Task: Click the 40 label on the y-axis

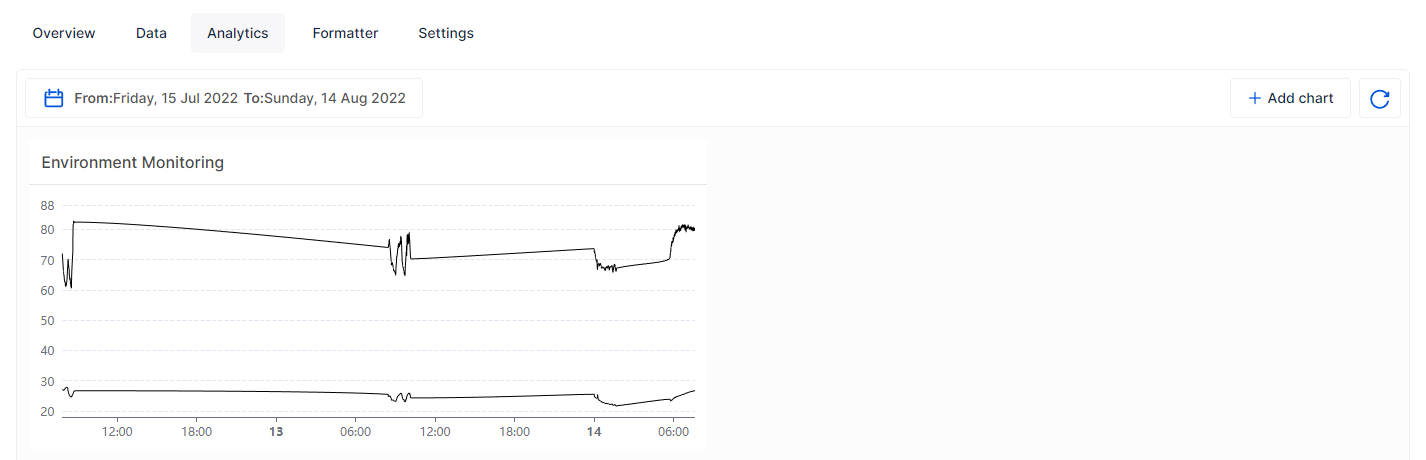Action: [47, 351]
